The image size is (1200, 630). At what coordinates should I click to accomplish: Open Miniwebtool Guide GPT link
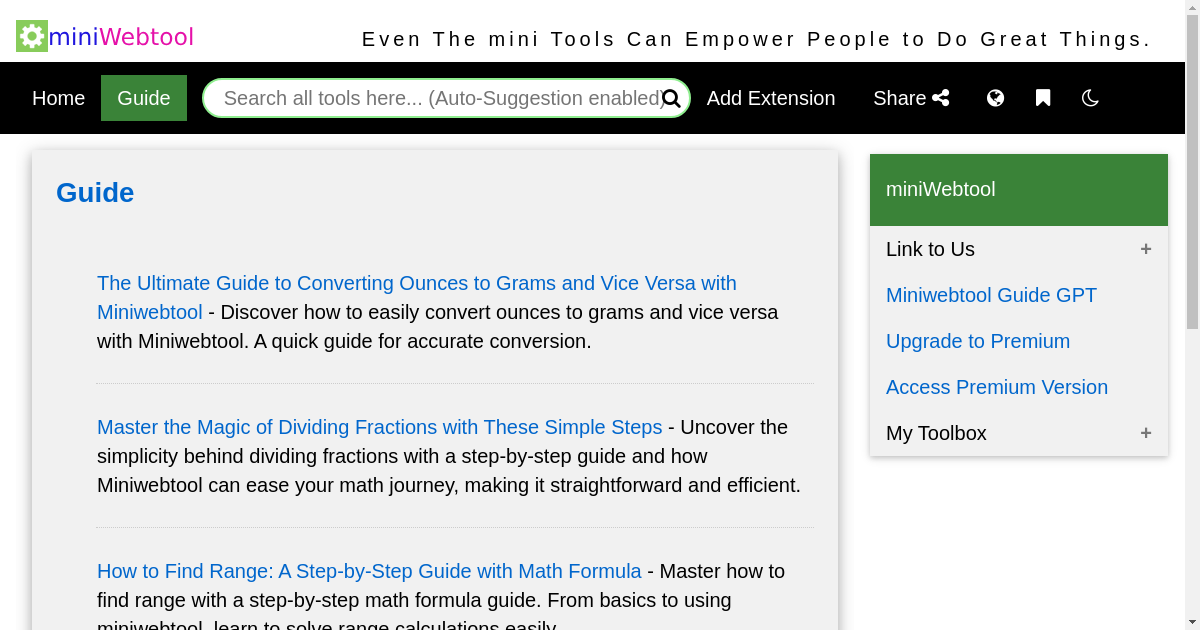tap(991, 295)
